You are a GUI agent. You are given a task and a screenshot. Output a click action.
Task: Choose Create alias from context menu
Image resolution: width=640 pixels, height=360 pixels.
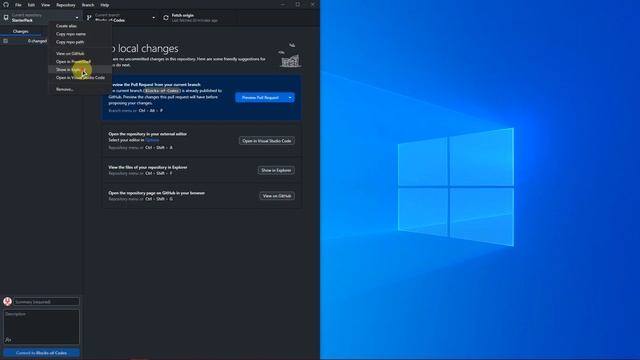click(80, 26)
